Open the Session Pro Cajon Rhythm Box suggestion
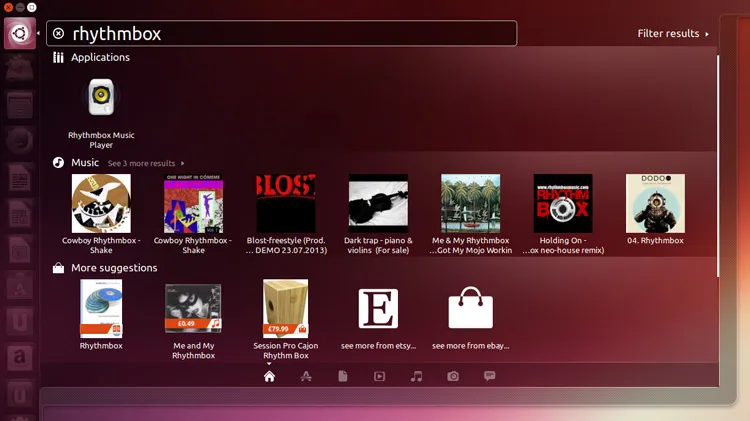The width and height of the screenshot is (750, 421). (x=285, y=309)
